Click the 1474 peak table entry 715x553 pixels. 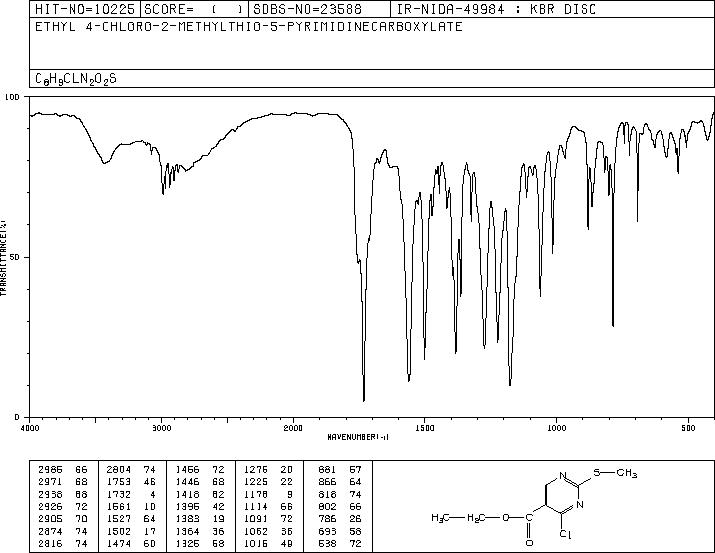(x=131, y=543)
